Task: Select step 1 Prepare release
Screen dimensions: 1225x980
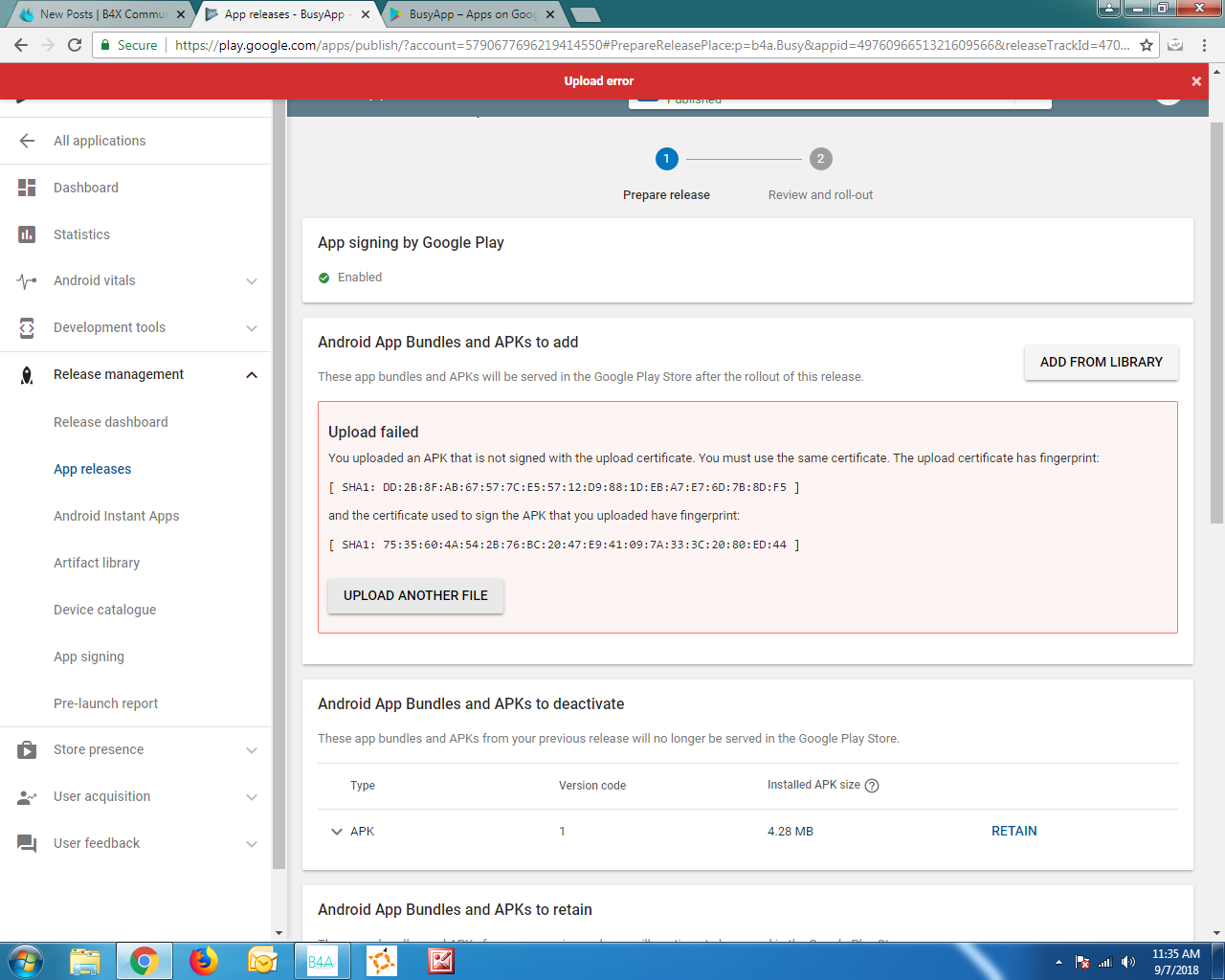Action: pos(666,159)
